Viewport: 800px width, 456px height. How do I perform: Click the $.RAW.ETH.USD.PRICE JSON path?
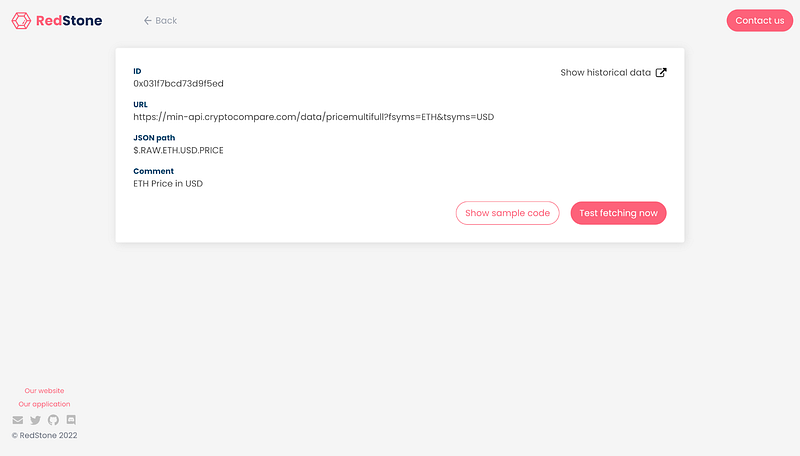point(179,150)
